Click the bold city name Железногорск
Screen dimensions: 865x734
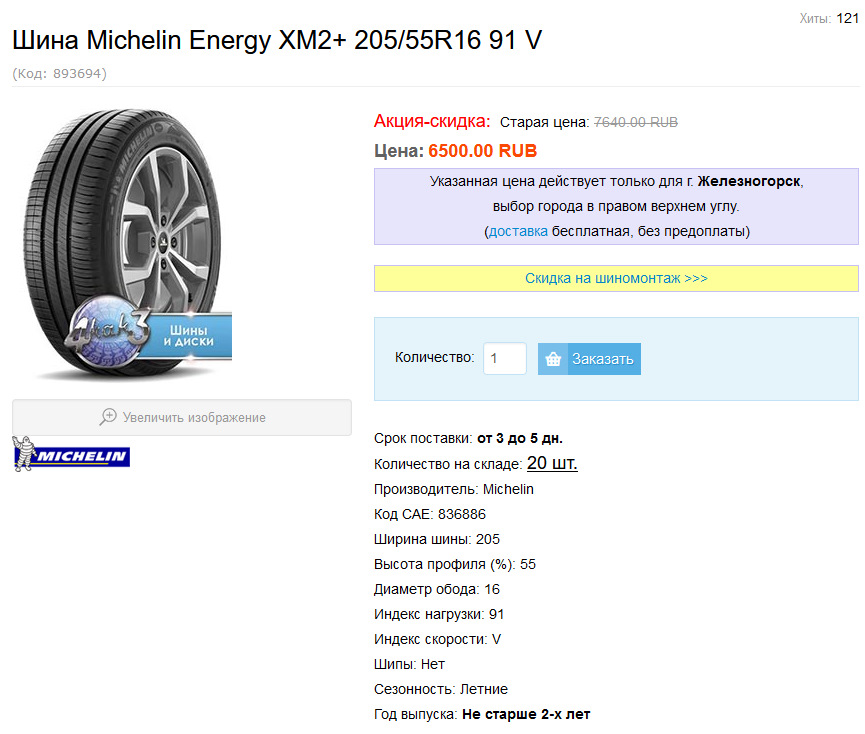click(x=749, y=182)
